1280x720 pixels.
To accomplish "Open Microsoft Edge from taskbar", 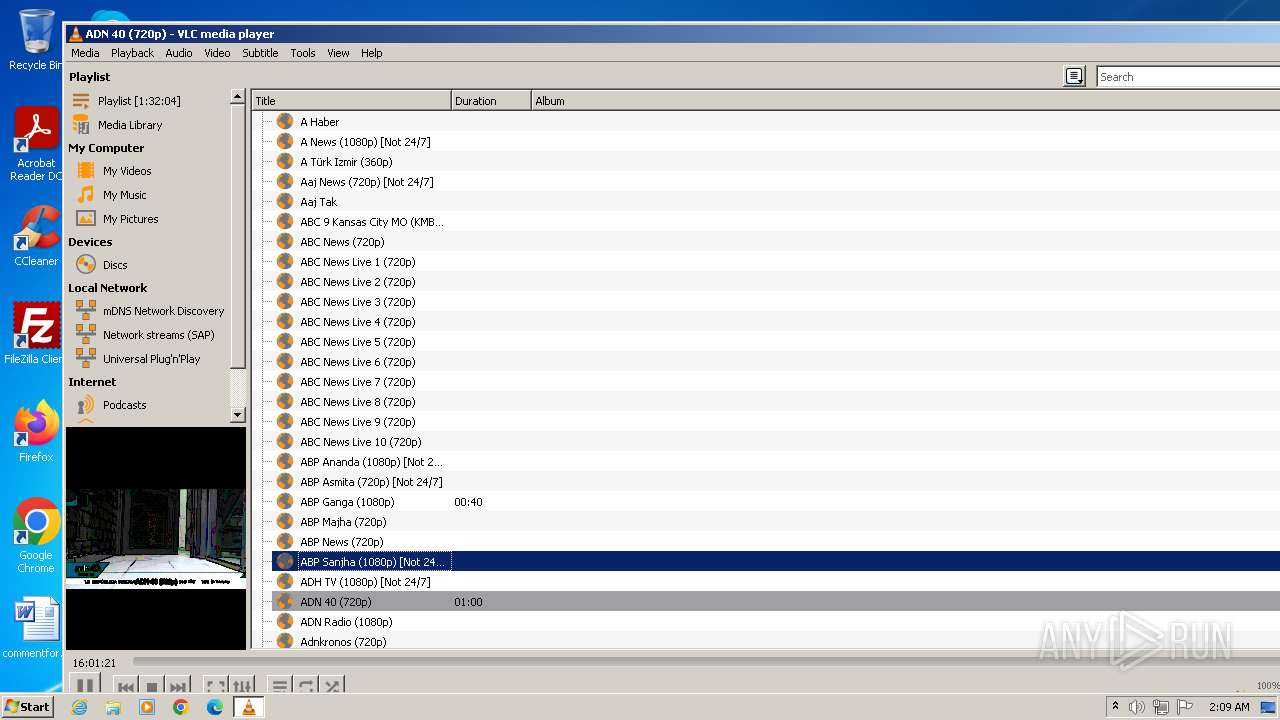I will (x=215, y=707).
